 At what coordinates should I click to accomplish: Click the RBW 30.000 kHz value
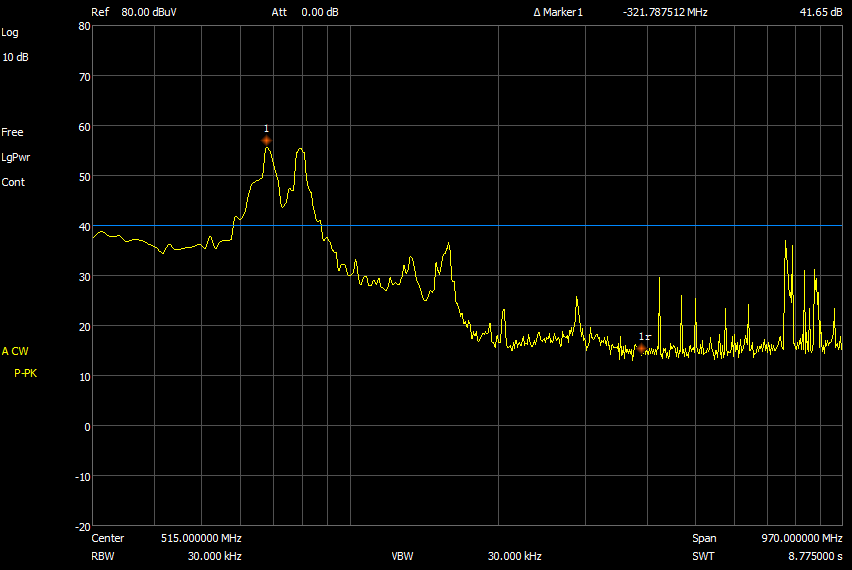(215, 556)
